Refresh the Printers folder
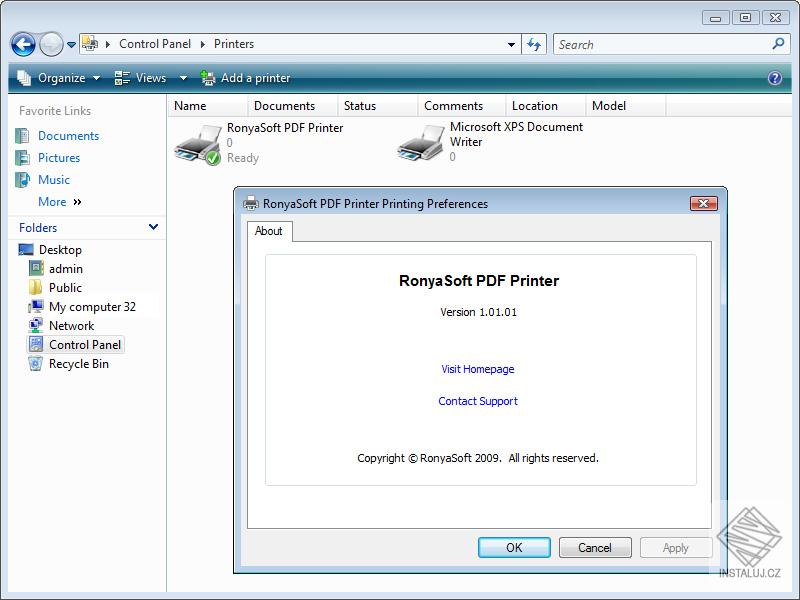Viewport: 800px width, 600px height. point(534,45)
